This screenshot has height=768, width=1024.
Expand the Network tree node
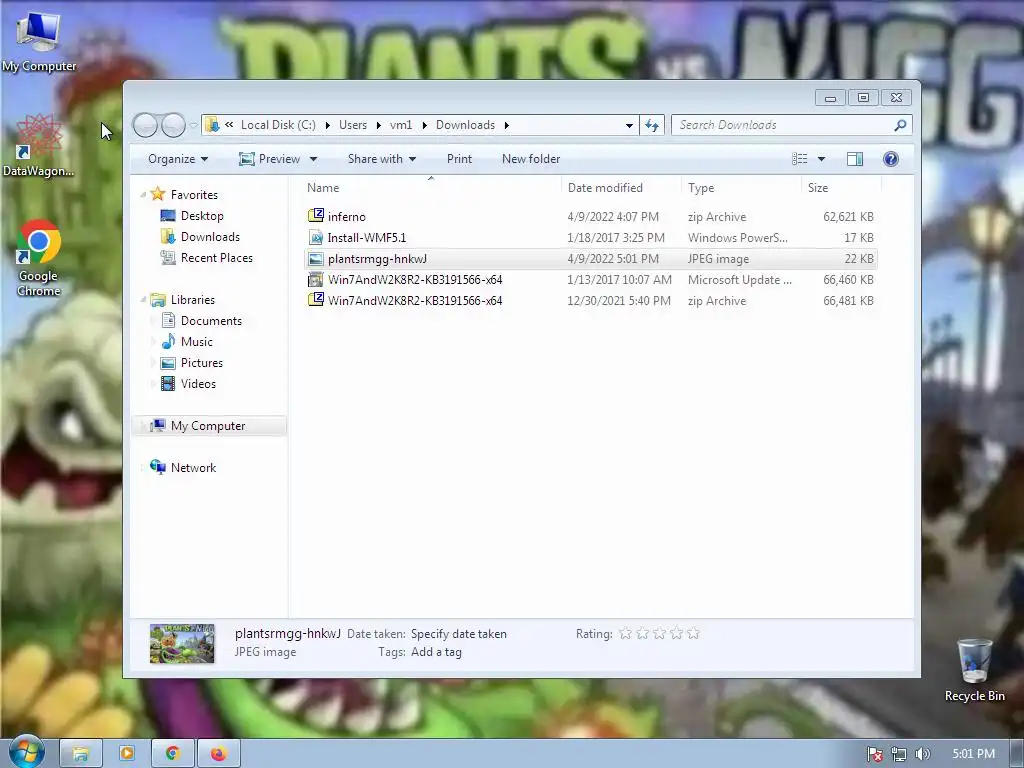point(143,468)
